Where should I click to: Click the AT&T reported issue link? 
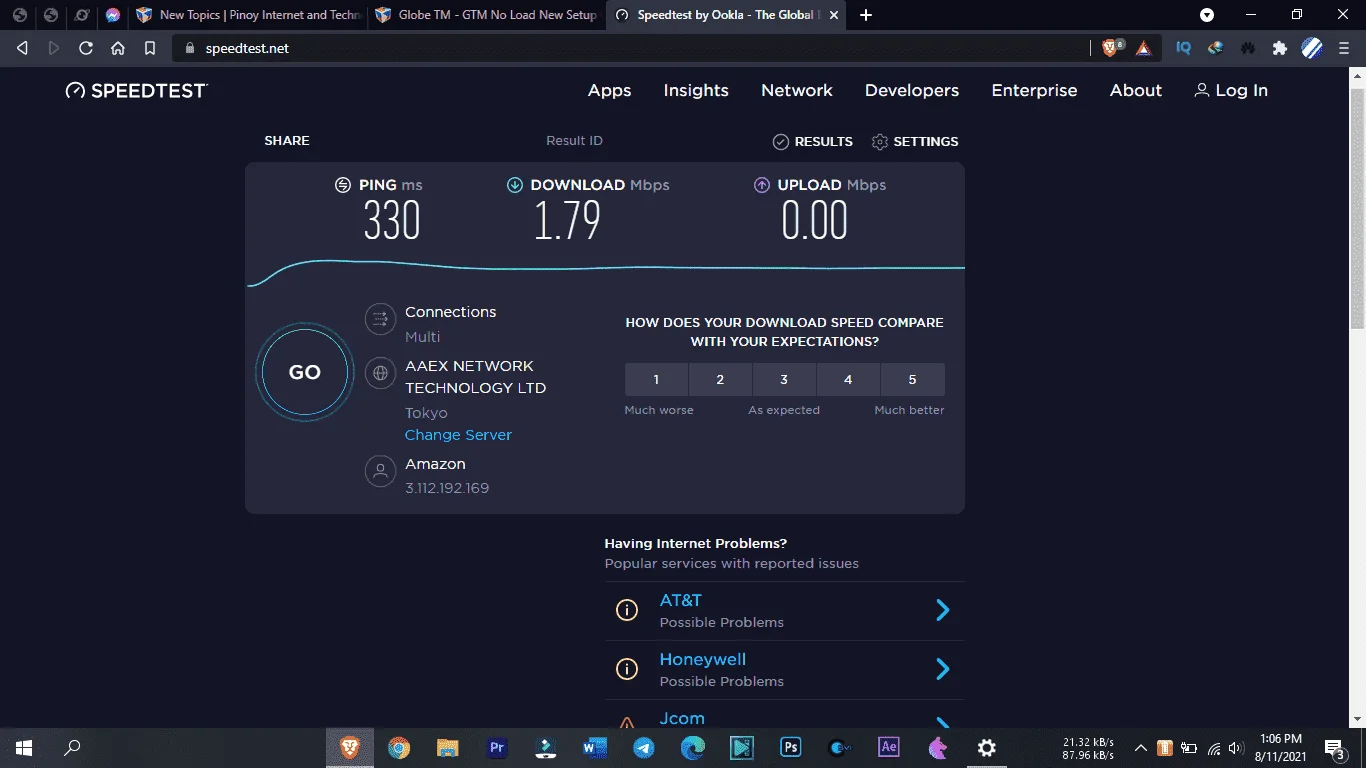pyautogui.click(x=680, y=600)
